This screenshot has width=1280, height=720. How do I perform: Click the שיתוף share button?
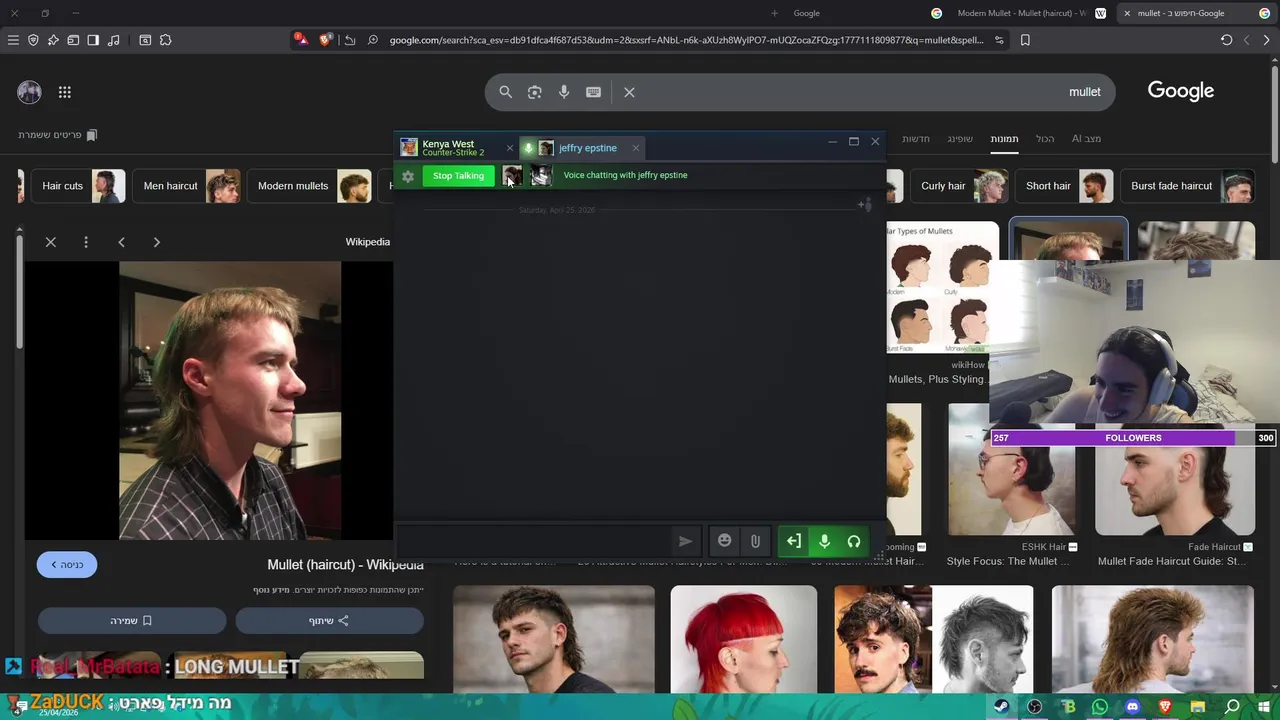[x=329, y=621]
